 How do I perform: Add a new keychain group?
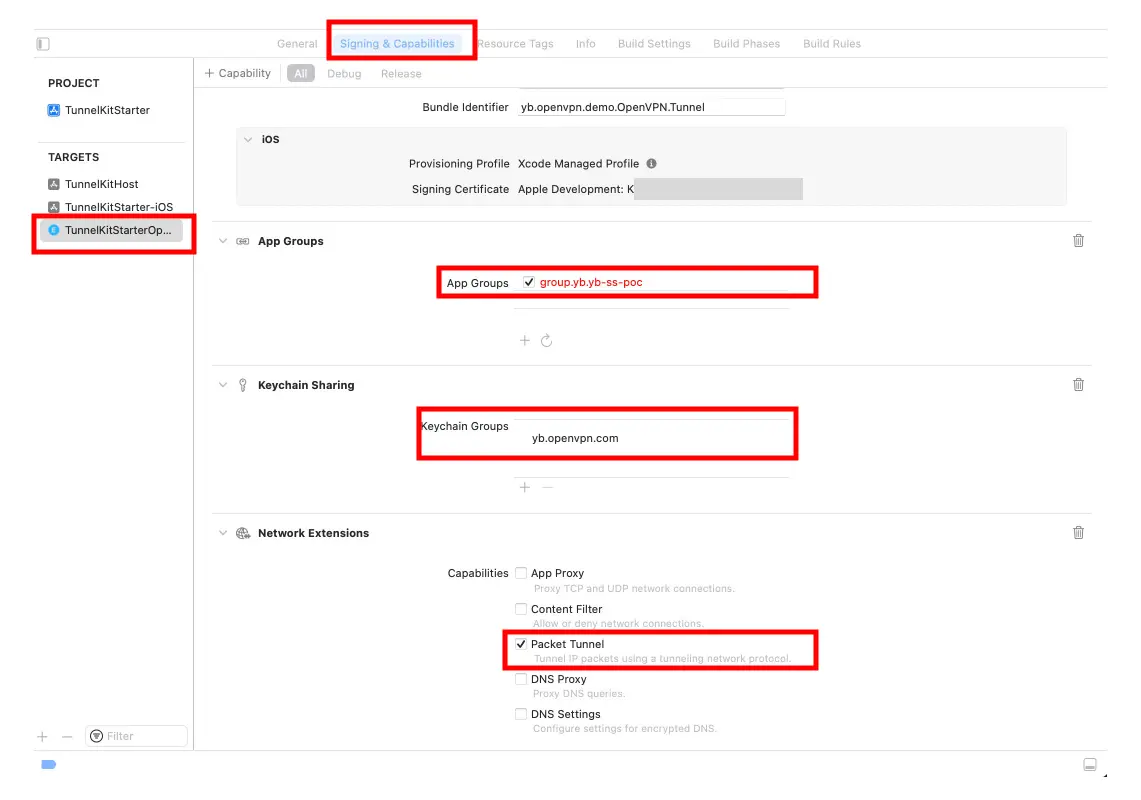[525, 487]
